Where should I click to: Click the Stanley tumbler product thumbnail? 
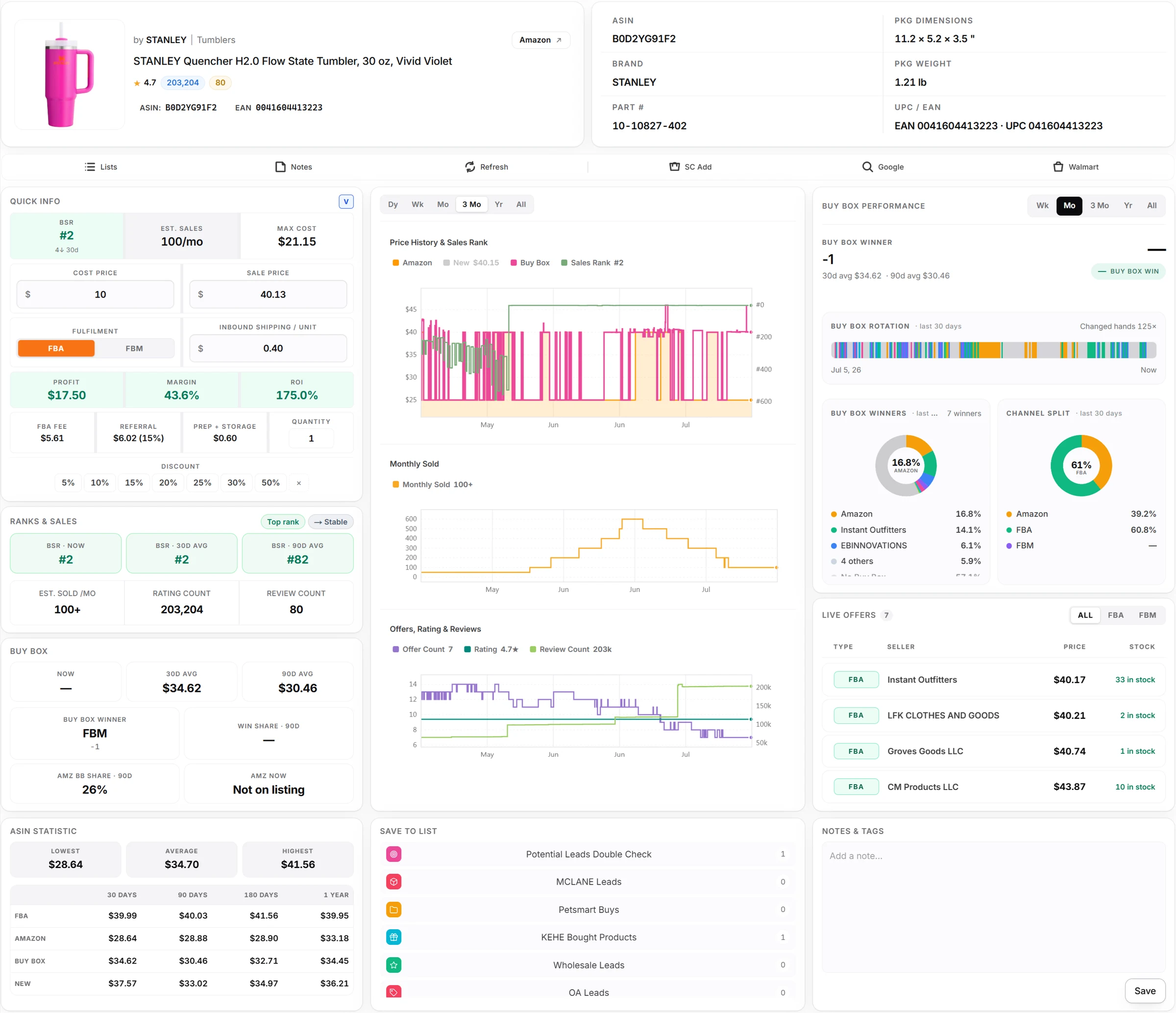[x=69, y=74]
